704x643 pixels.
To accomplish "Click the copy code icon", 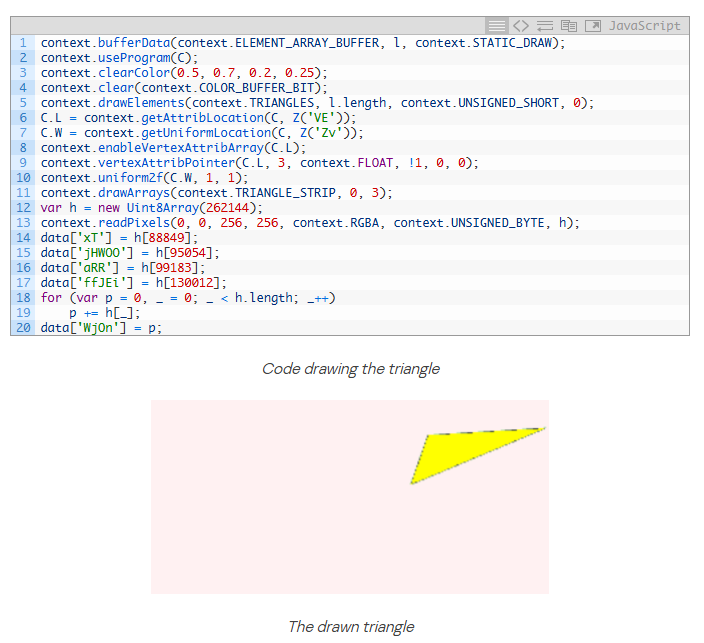I will pos(569,26).
